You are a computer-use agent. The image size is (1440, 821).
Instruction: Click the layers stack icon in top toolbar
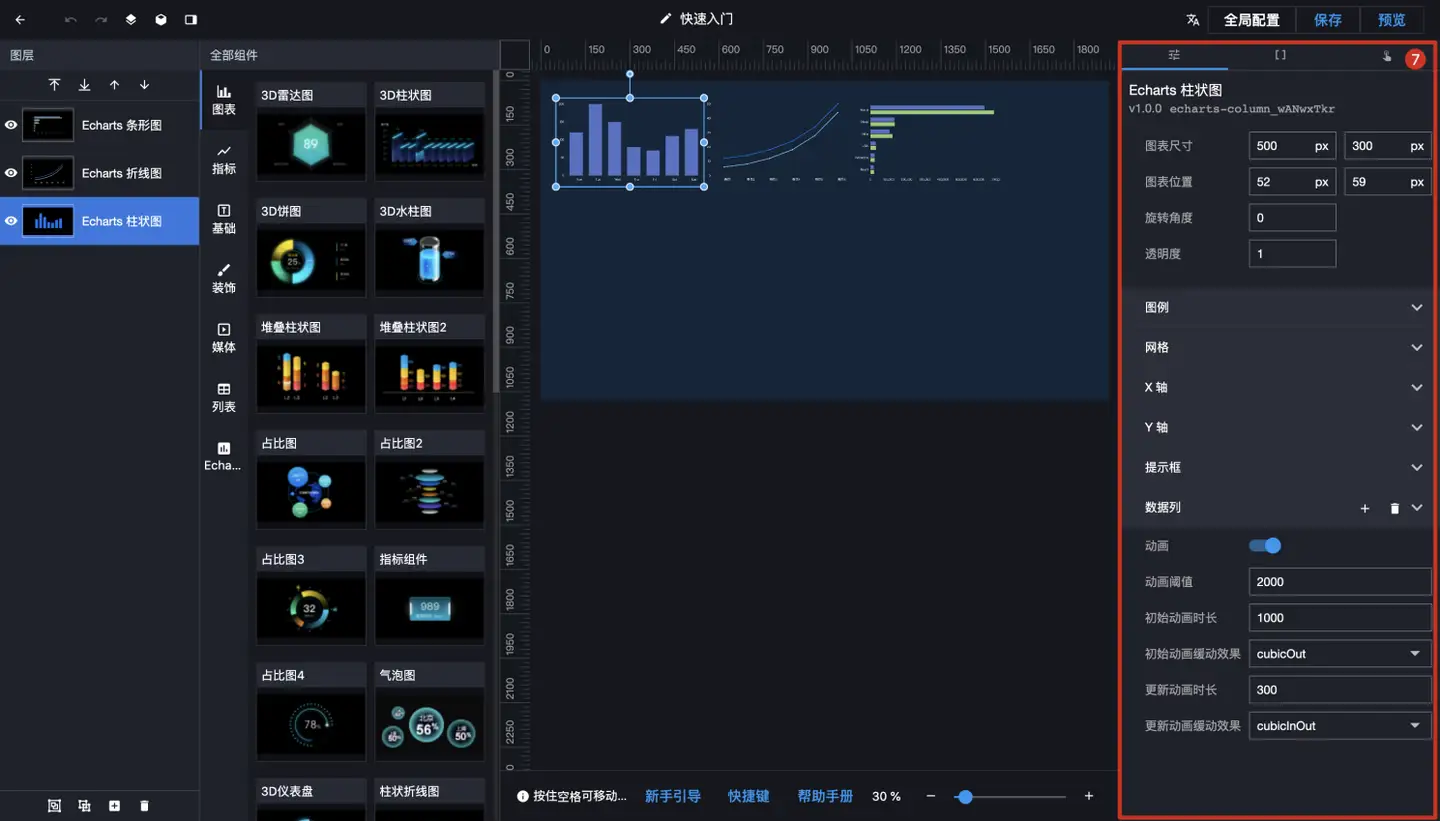click(x=130, y=20)
